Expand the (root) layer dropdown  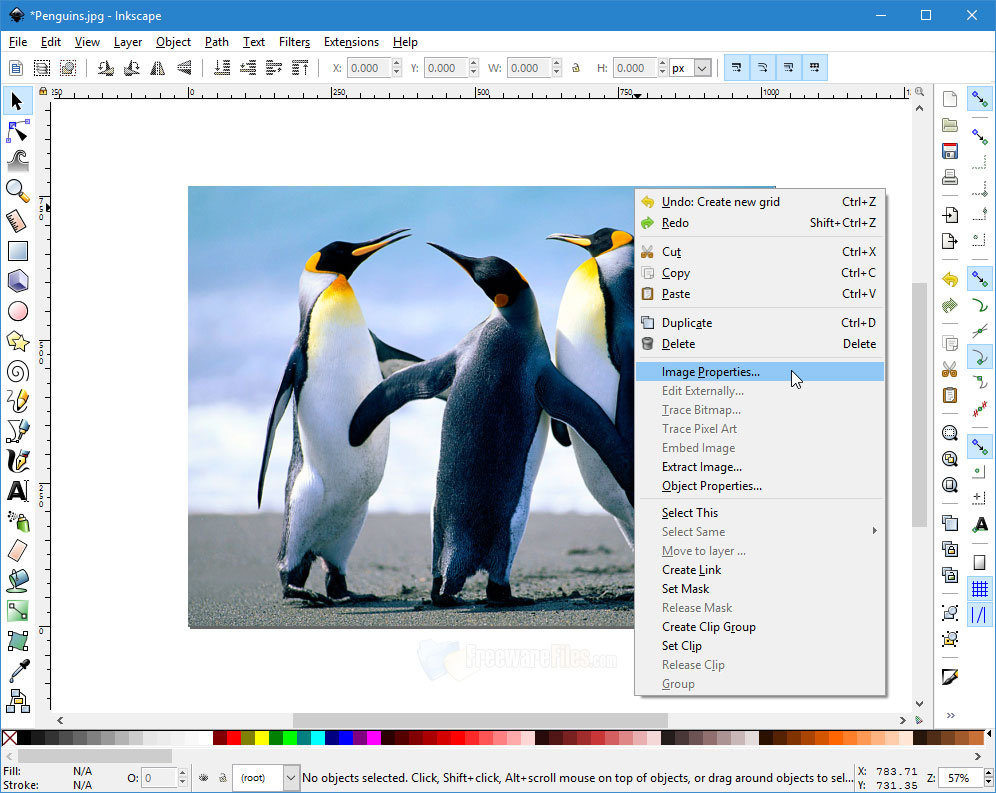[290, 777]
